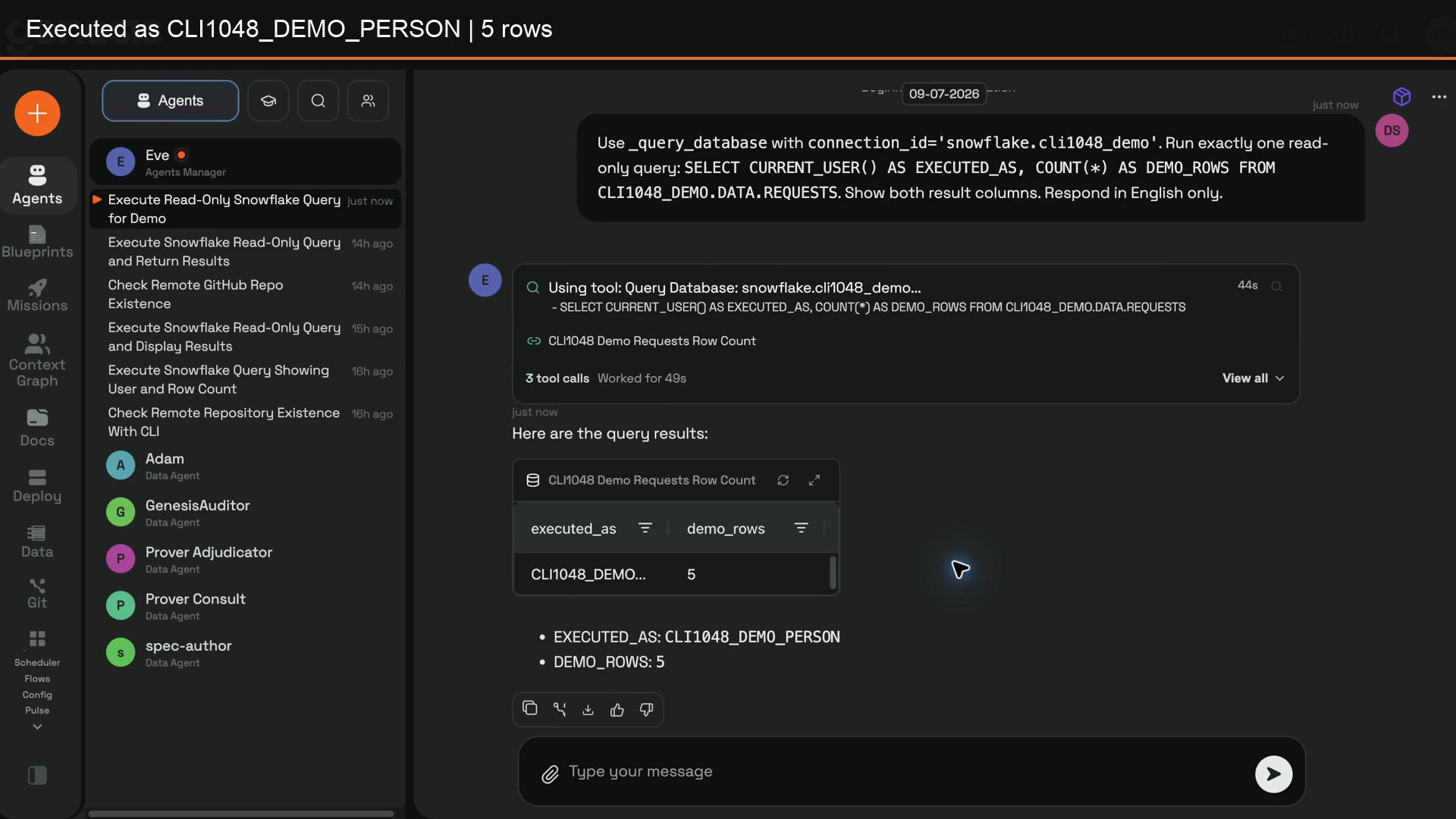Click the DS user avatar
Image resolution: width=1456 pixels, height=819 pixels.
coord(1392,130)
